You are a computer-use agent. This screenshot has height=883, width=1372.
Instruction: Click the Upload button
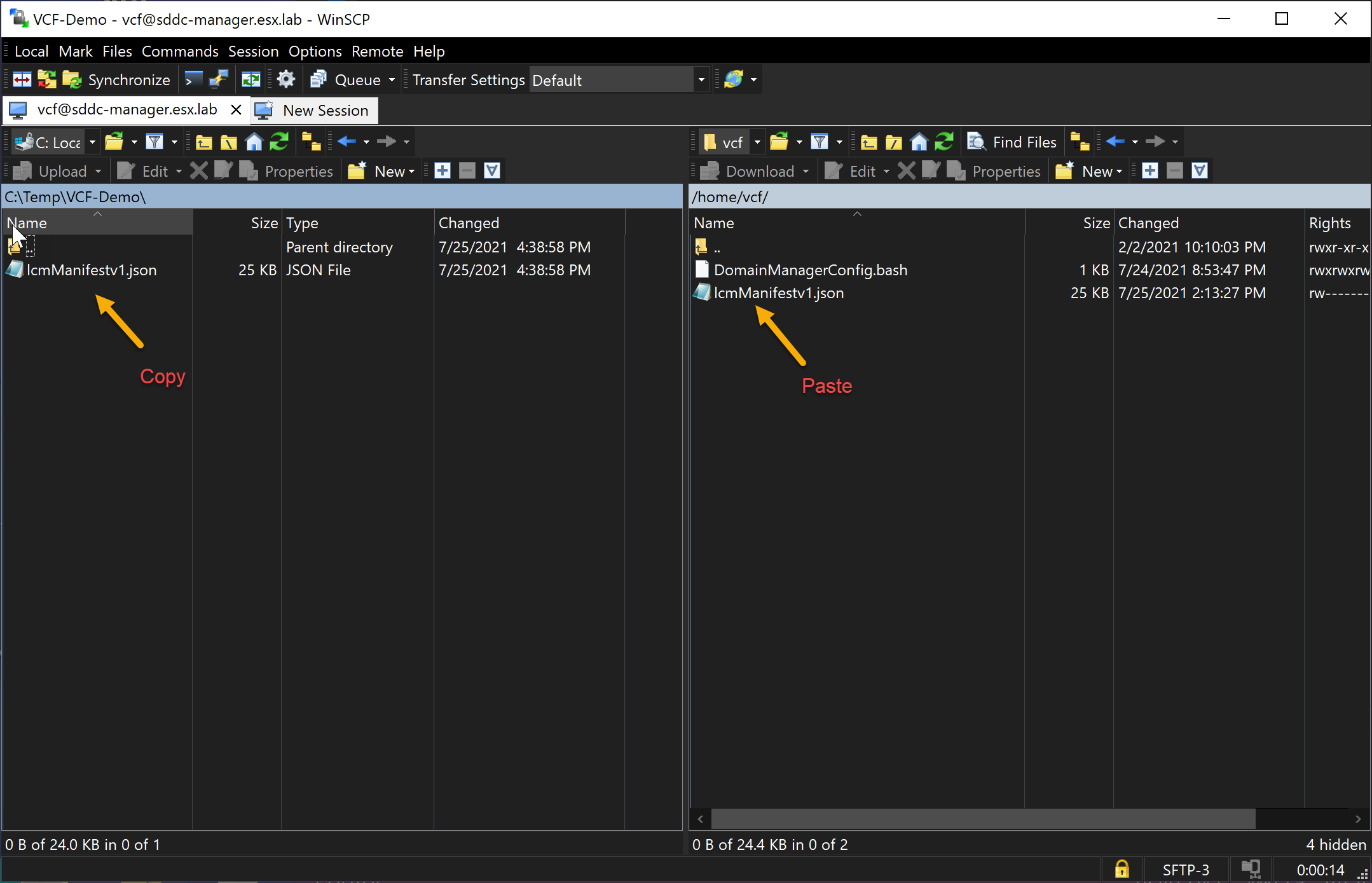51,171
